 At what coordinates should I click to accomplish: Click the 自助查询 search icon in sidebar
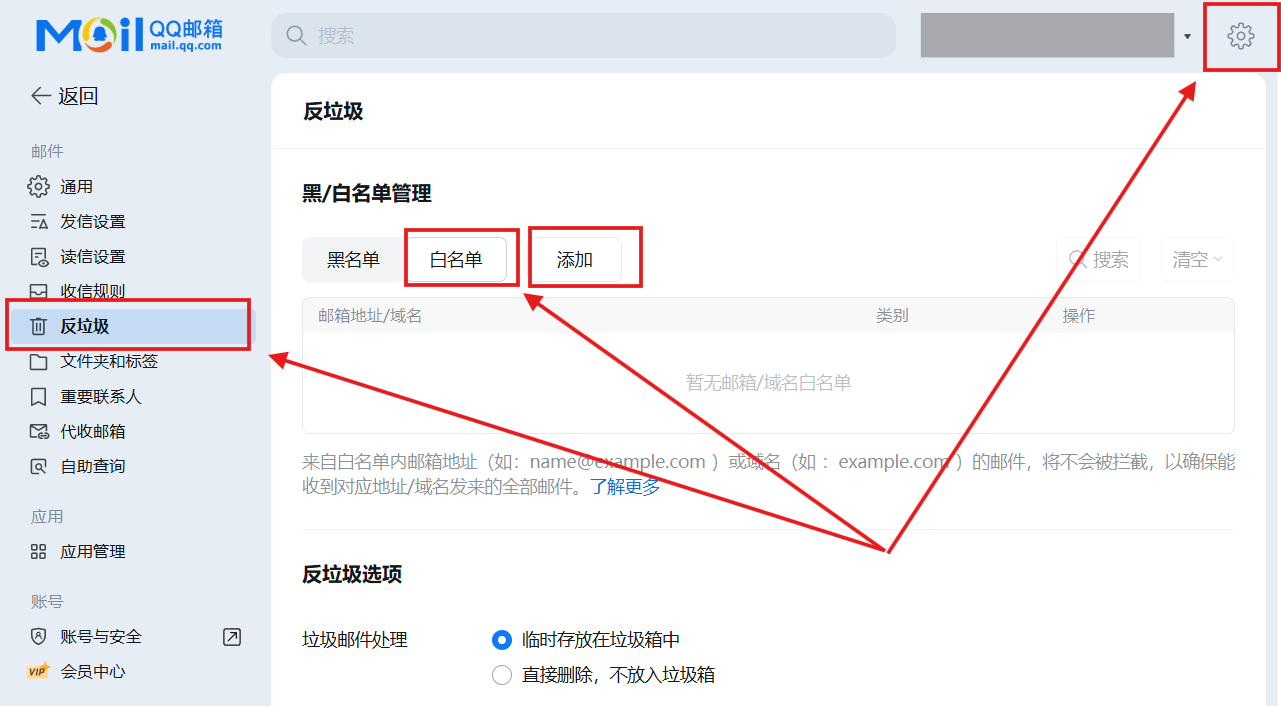coord(38,466)
